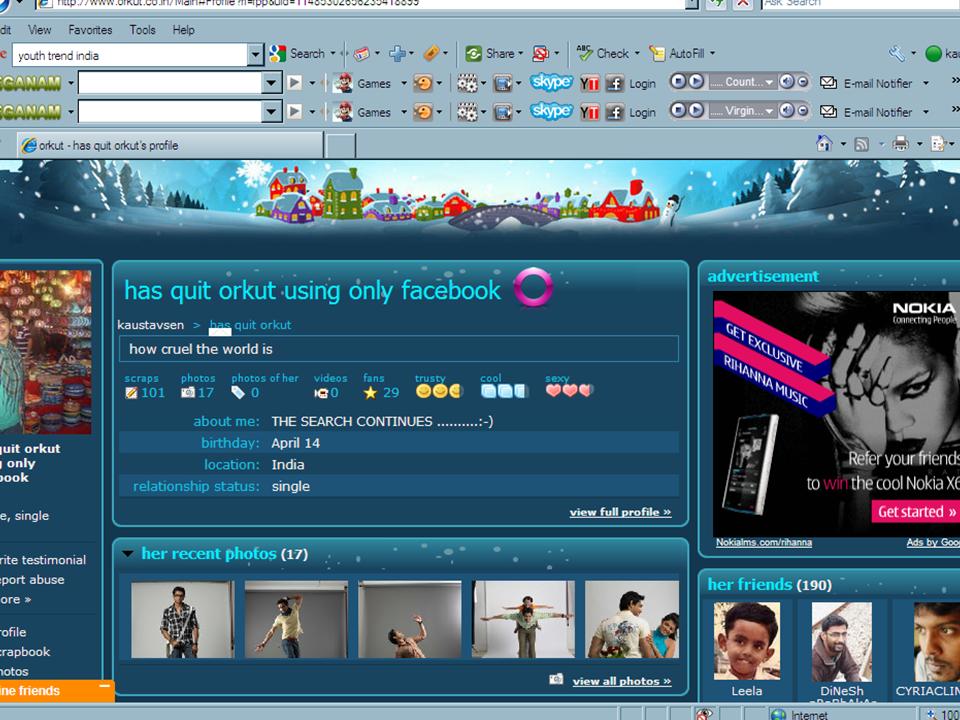
Task: Click the report abuse link
Action: tap(32, 579)
